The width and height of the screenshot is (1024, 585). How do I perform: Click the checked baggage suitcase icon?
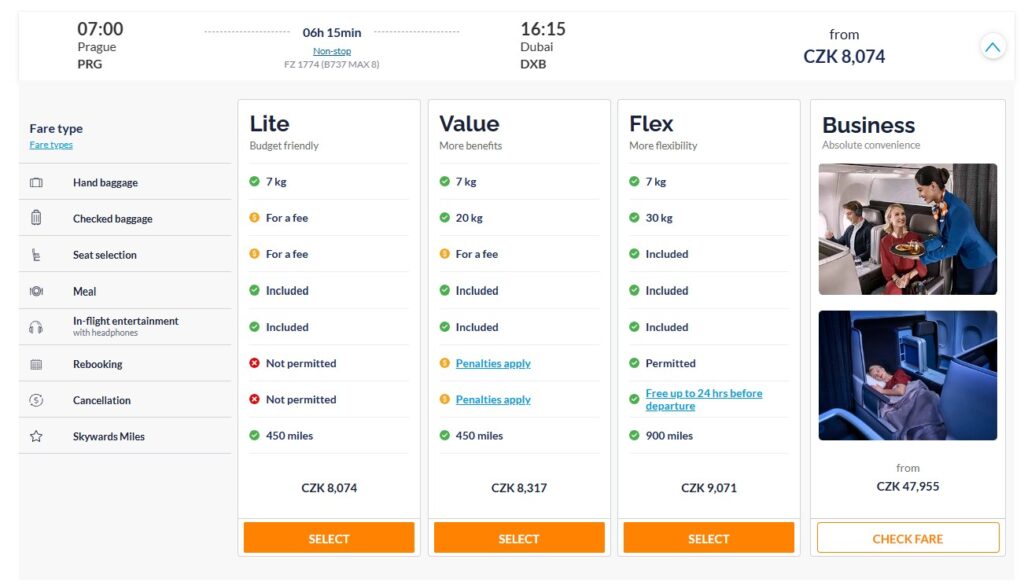click(x=36, y=218)
